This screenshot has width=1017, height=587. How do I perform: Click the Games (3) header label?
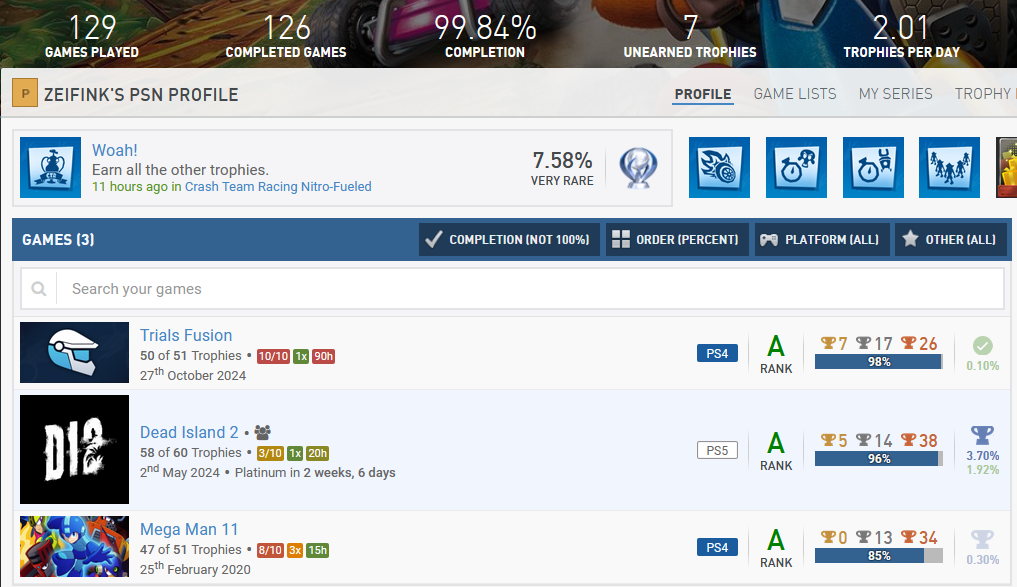[x=58, y=239]
